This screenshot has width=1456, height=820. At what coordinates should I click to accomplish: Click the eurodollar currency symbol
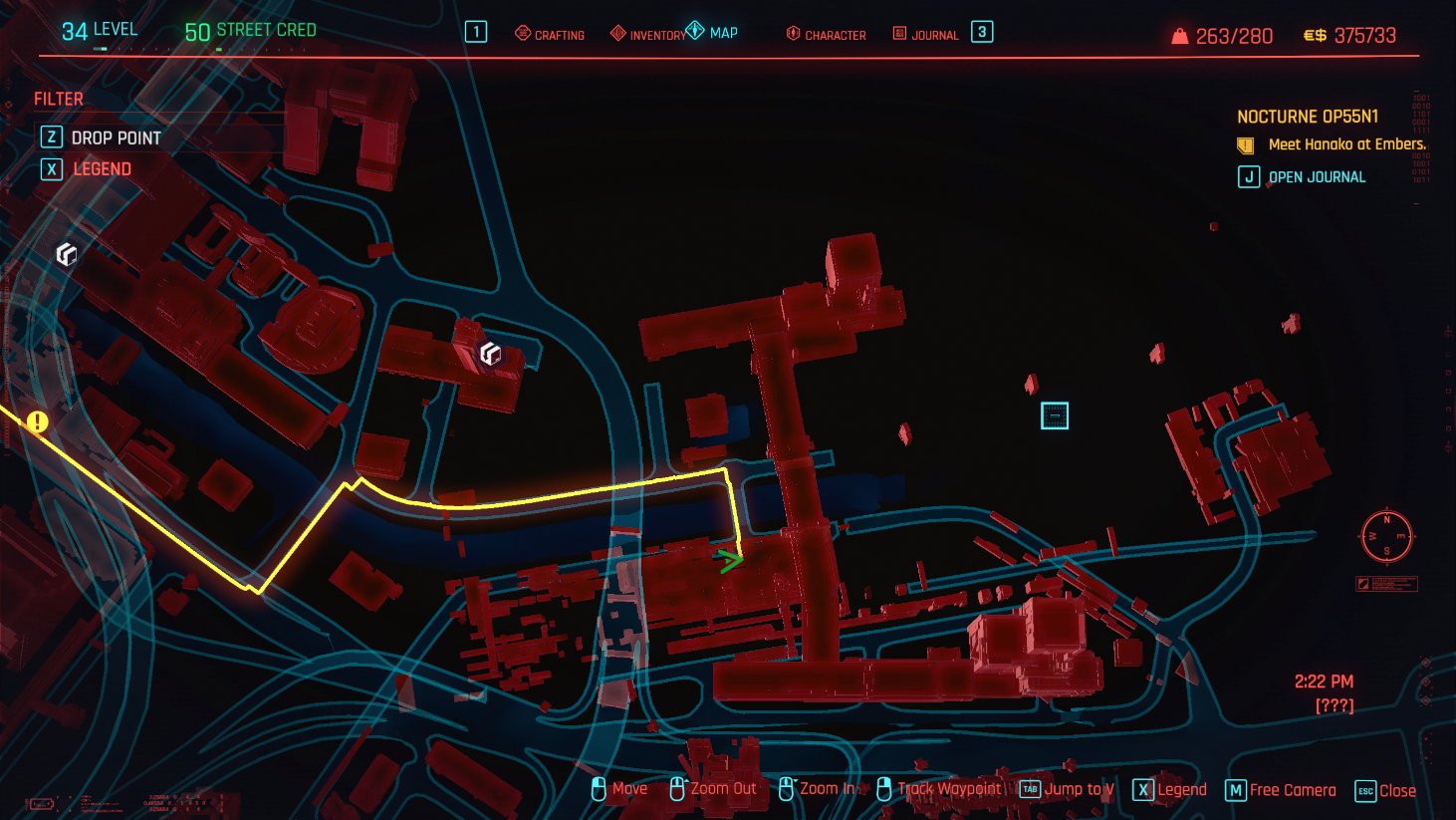[1315, 36]
